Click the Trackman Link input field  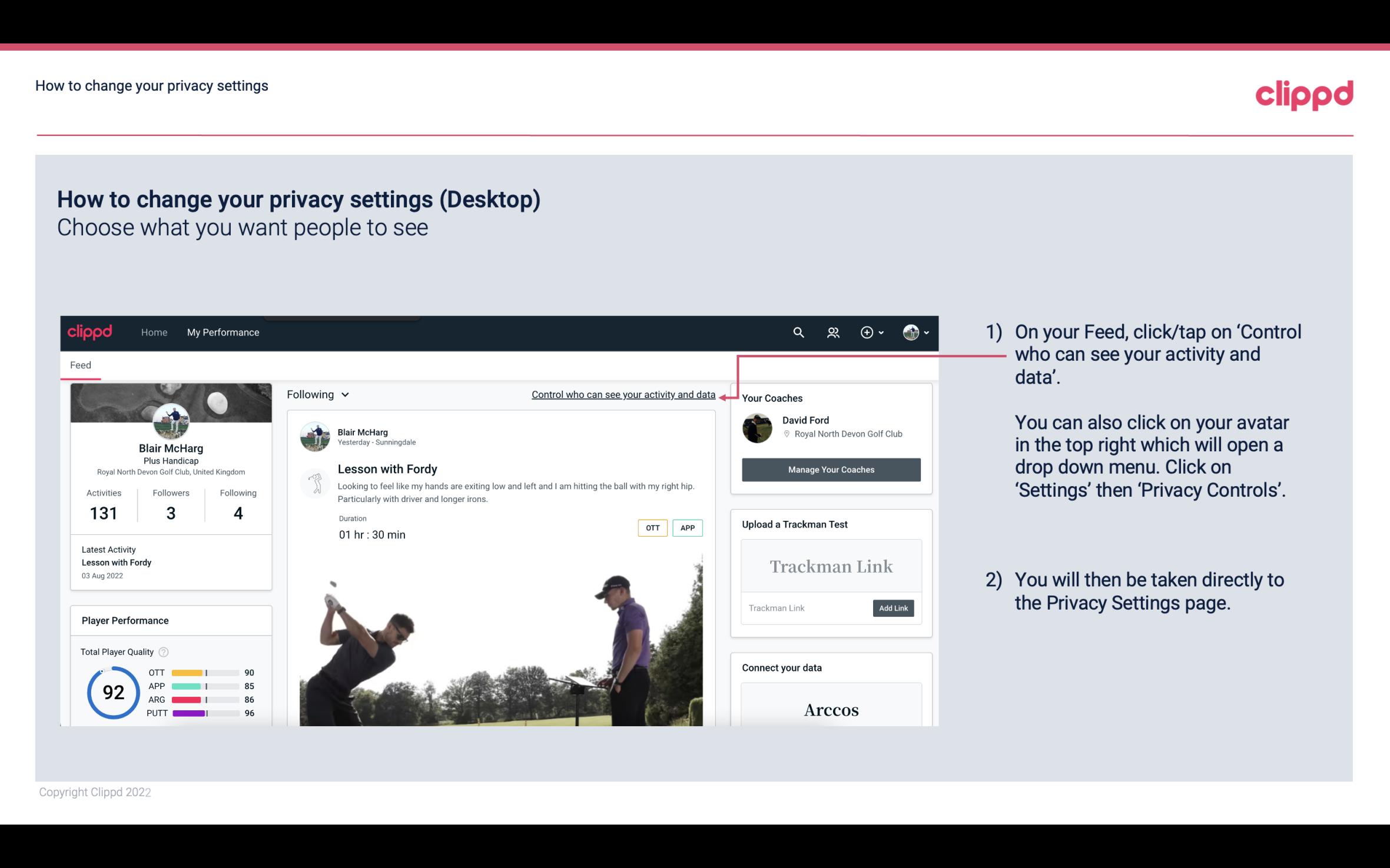806,608
